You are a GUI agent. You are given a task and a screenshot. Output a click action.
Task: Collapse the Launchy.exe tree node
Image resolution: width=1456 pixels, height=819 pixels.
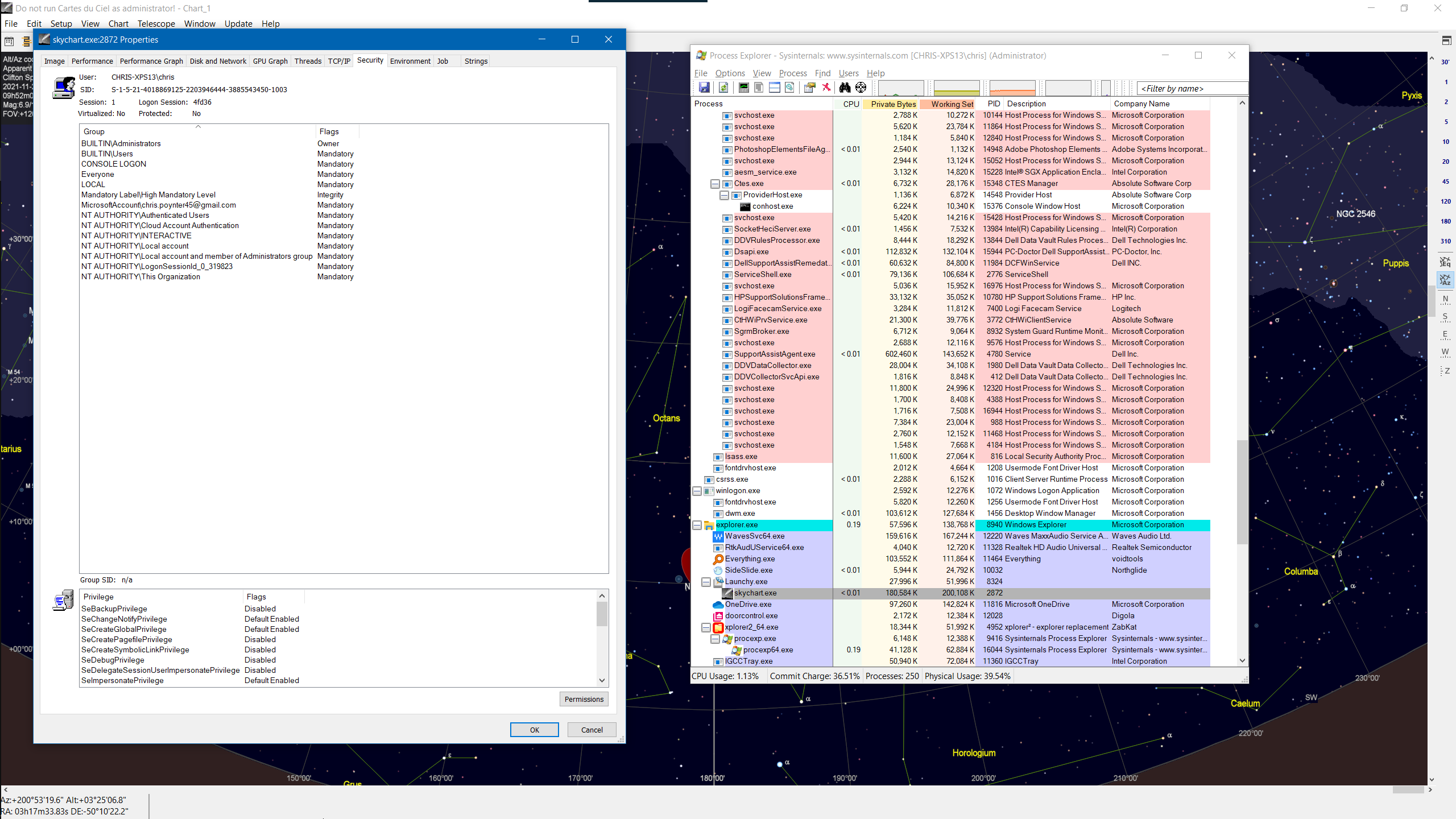706,582
